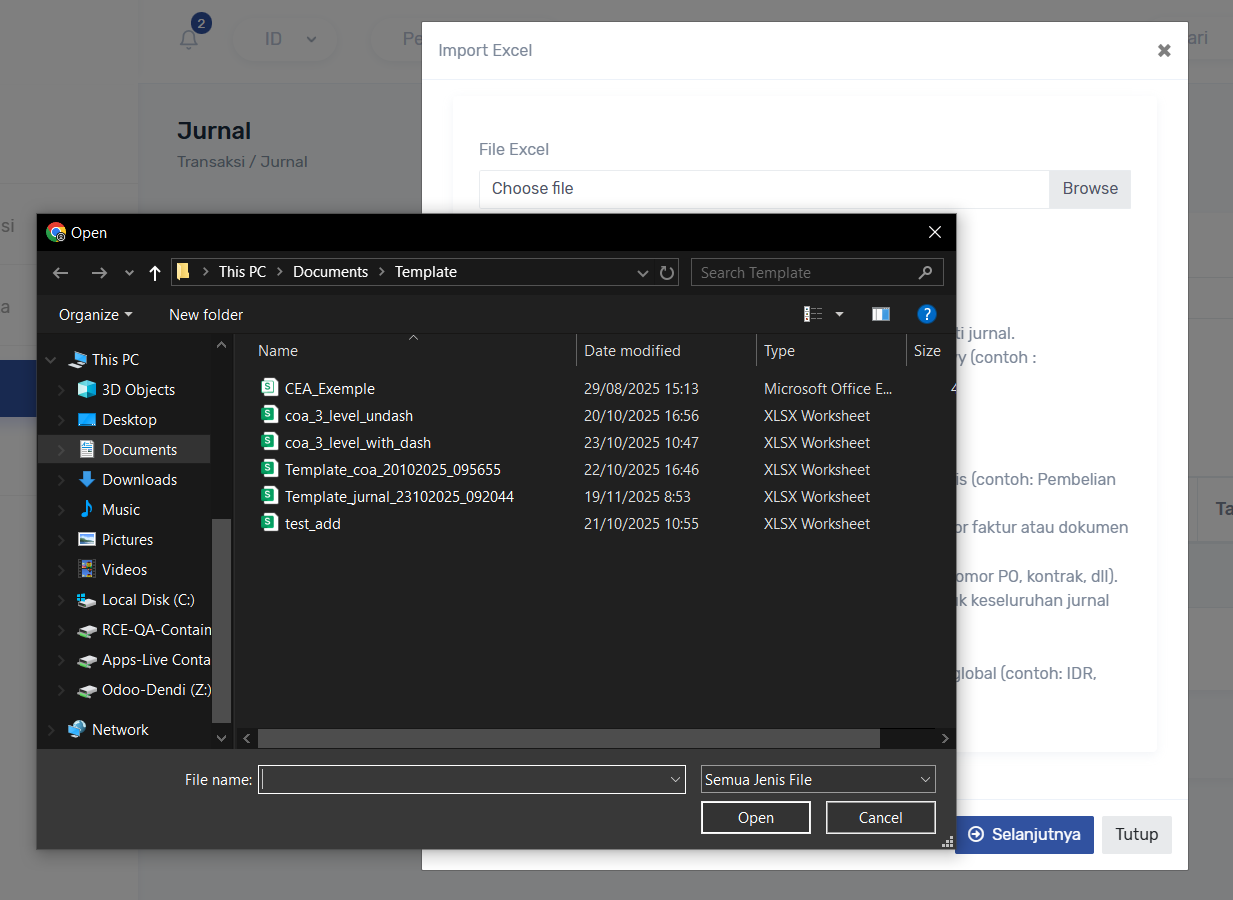Image resolution: width=1233 pixels, height=900 pixels.
Task: Open the file type filter dropdown
Action: click(x=818, y=780)
